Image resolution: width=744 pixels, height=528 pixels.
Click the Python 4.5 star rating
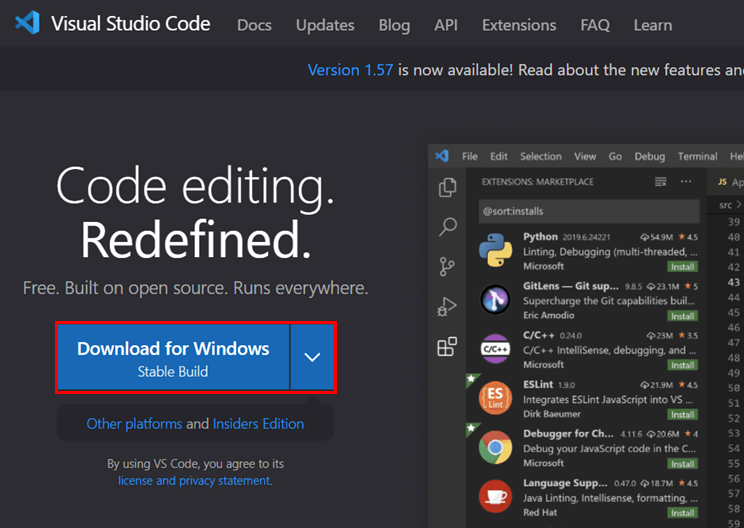(x=688, y=237)
